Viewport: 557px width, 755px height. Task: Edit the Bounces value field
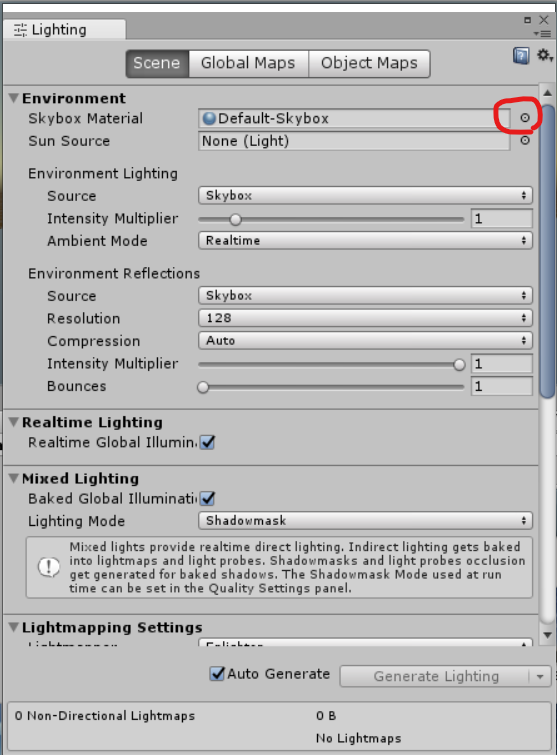point(502,386)
